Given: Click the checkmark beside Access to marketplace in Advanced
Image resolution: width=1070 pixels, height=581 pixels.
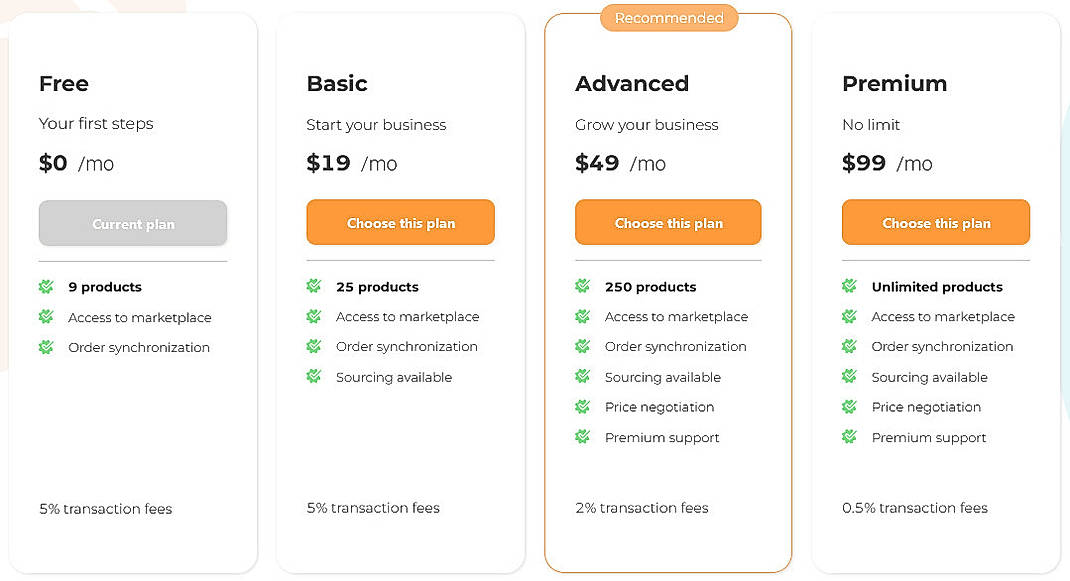Looking at the screenshot, I should click(581, 317).
